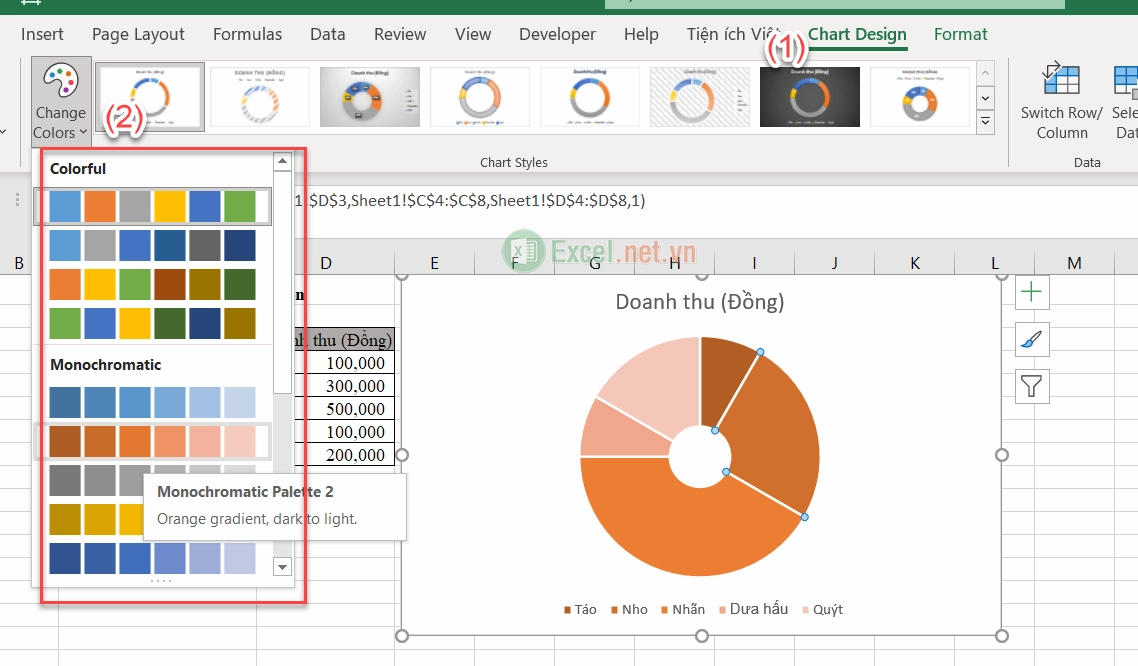Select column K header
The height and width of the screenshot is (666, 1138).
pyautogui.click(x=914, y=263)
